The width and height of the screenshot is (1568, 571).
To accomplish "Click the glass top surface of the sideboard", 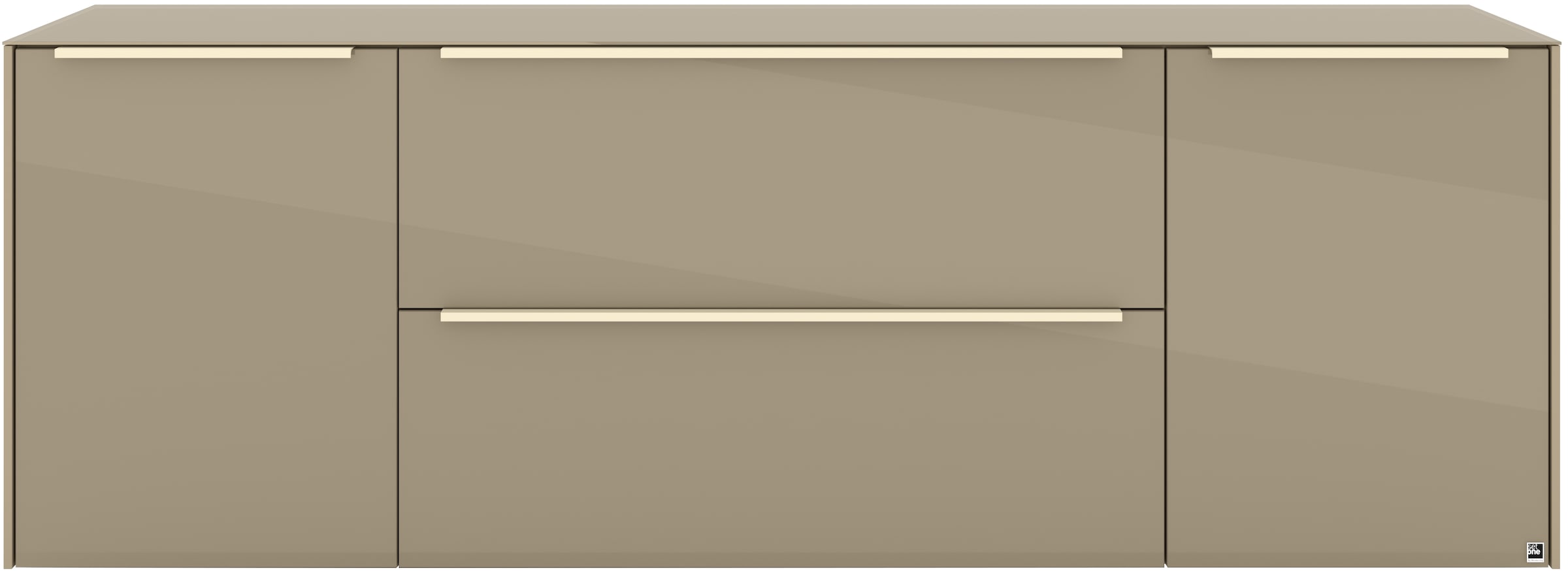I will click(x=781, y=24).
